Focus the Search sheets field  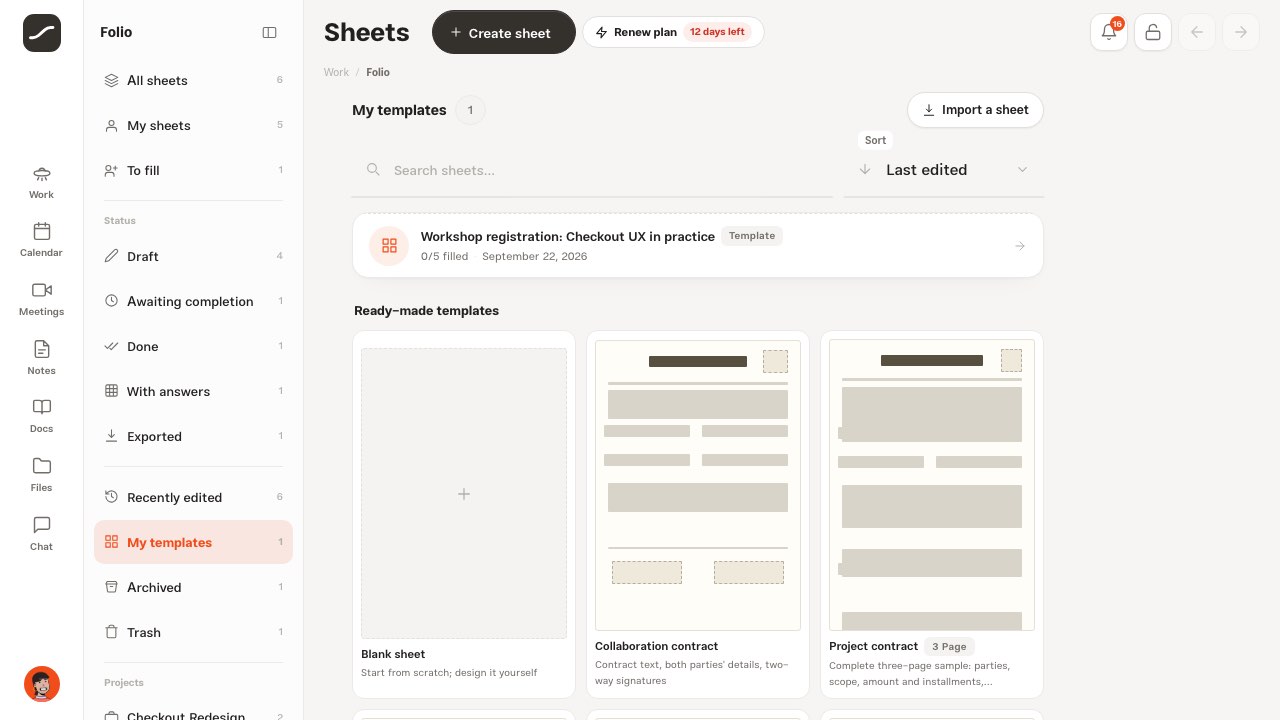[592, 170]
